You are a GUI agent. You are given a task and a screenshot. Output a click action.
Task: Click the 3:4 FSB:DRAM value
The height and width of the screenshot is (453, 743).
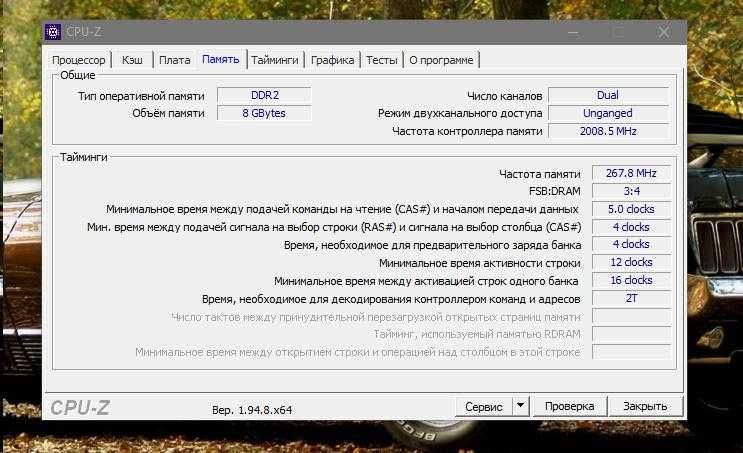click(632, 191)
